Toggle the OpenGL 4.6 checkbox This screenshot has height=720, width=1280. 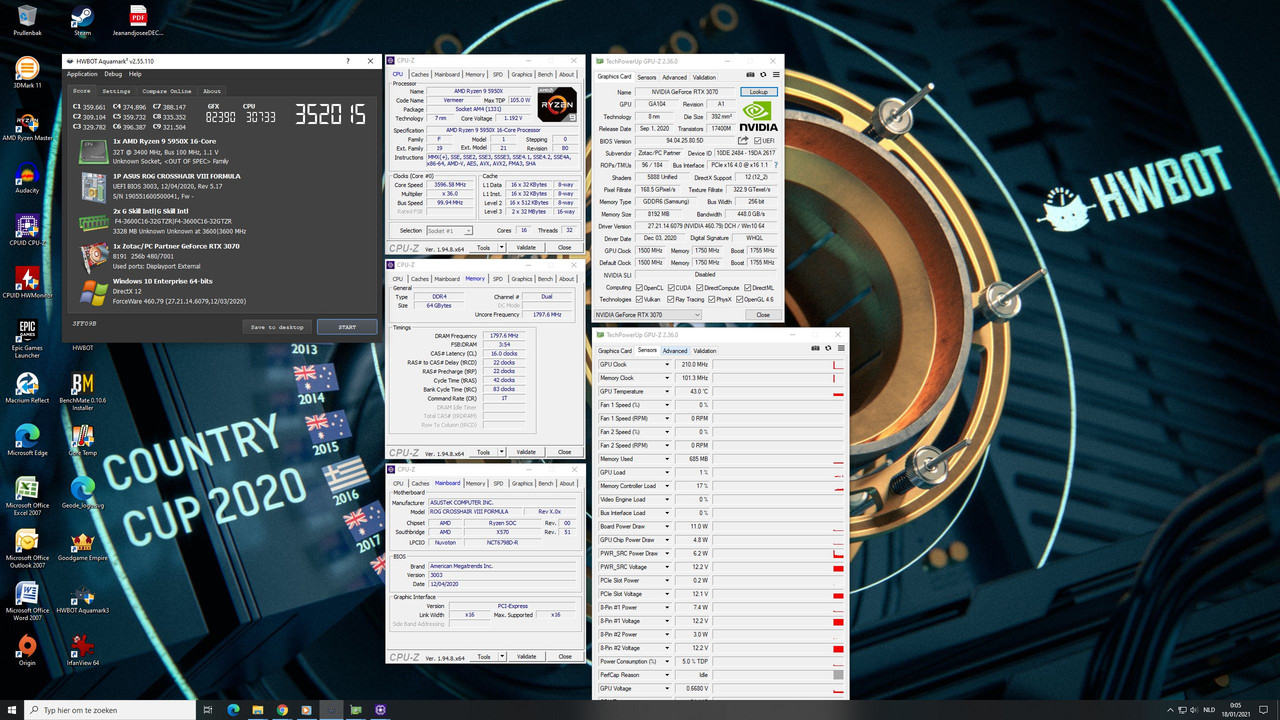pos(741,299)
